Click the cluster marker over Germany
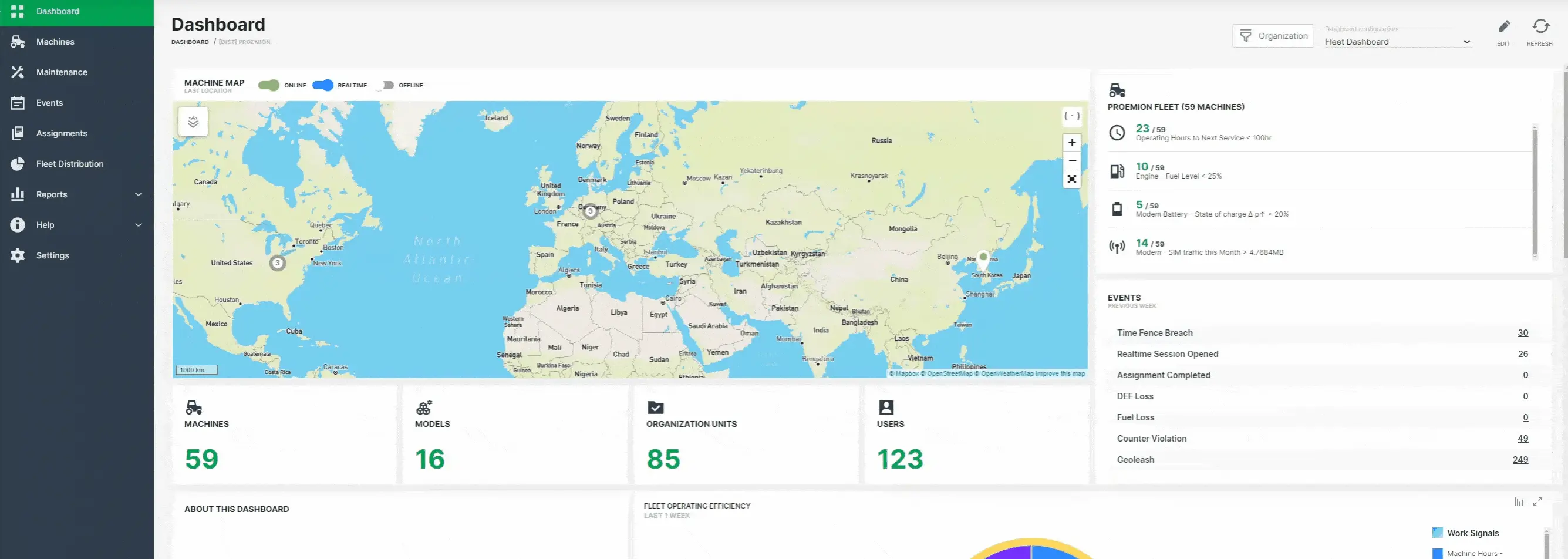Screen dimensions: 1568x559 pyautogui.click(x=590, y=211)
